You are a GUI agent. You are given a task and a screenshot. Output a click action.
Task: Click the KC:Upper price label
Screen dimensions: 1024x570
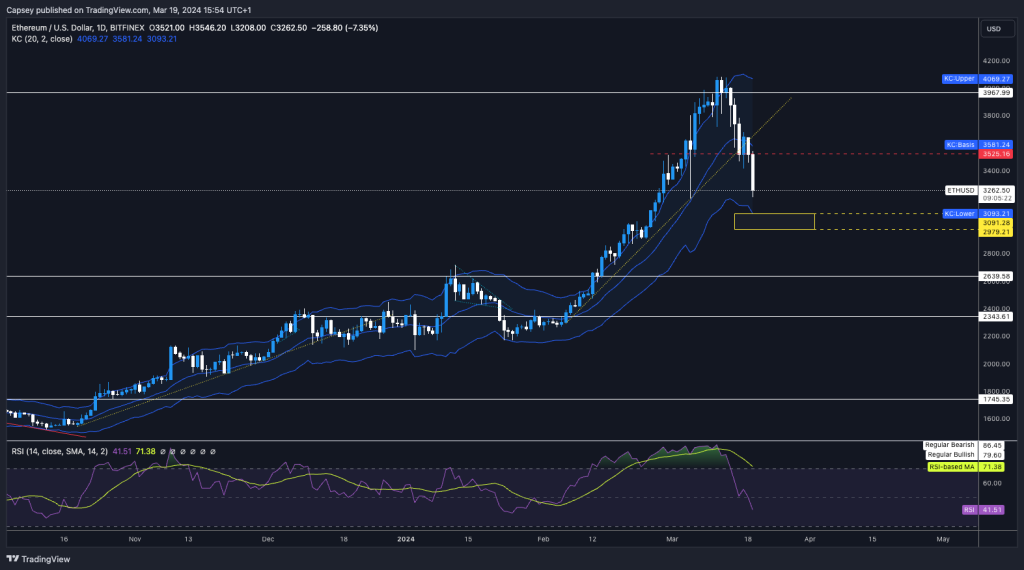tap(959, 78)
